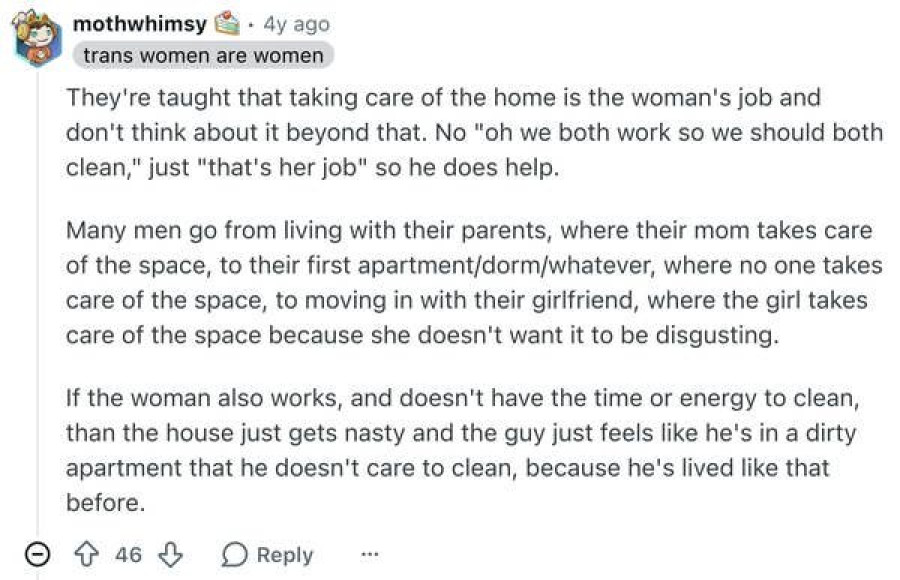Click the Reply text button
Screen dimensions: 900x580
(x=285, y=555)
